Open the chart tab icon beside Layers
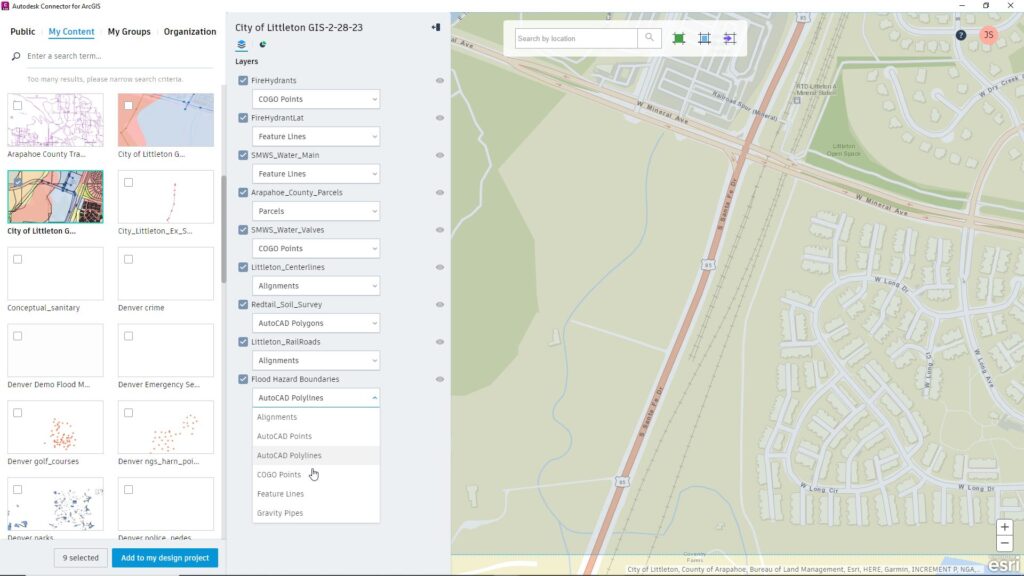Image resolution: width=1024 pixels, height=576 pixels. click(x=263, y=44)
